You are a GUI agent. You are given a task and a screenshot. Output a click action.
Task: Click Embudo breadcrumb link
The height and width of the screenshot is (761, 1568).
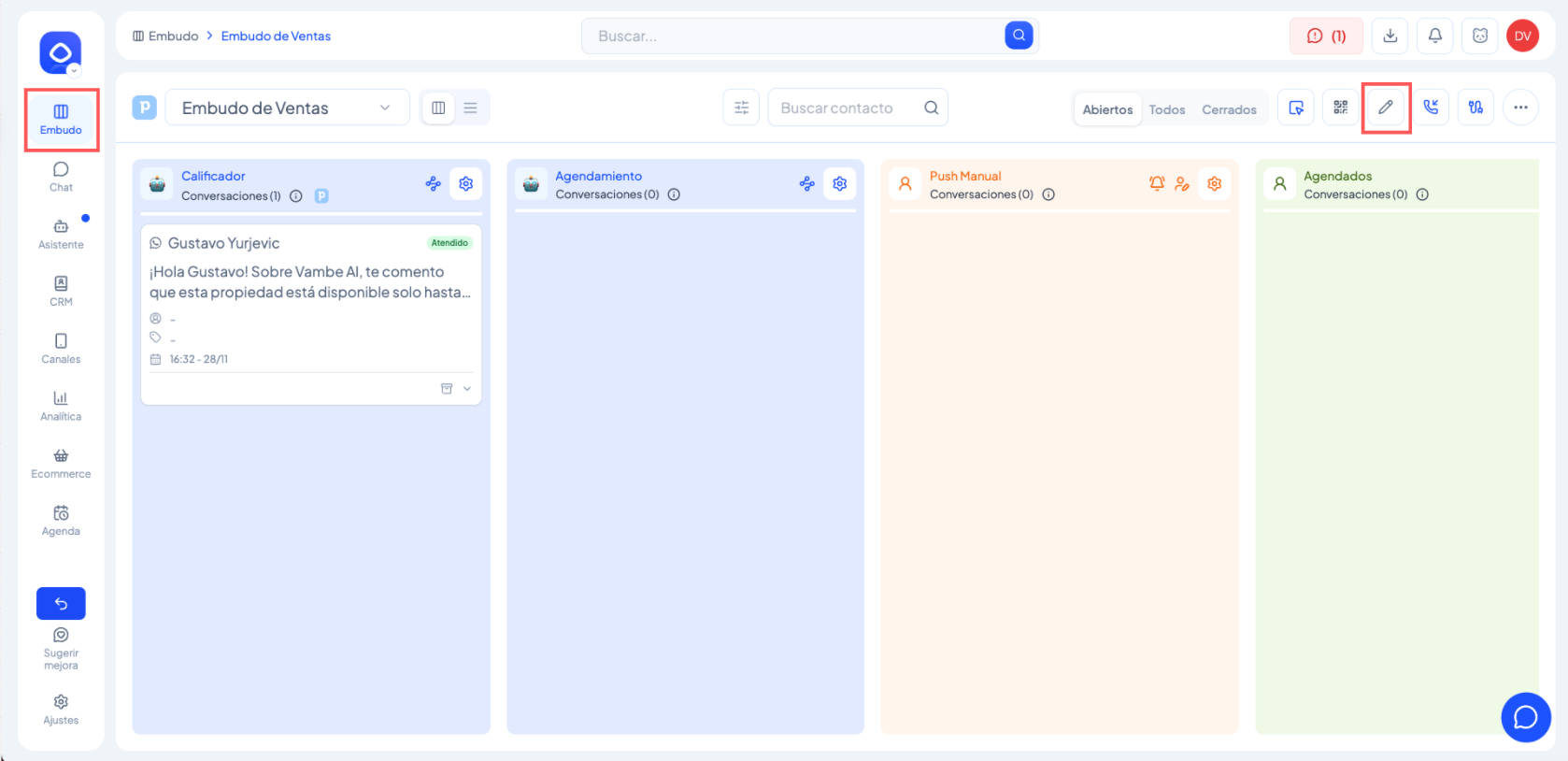(x=173, y=36)
